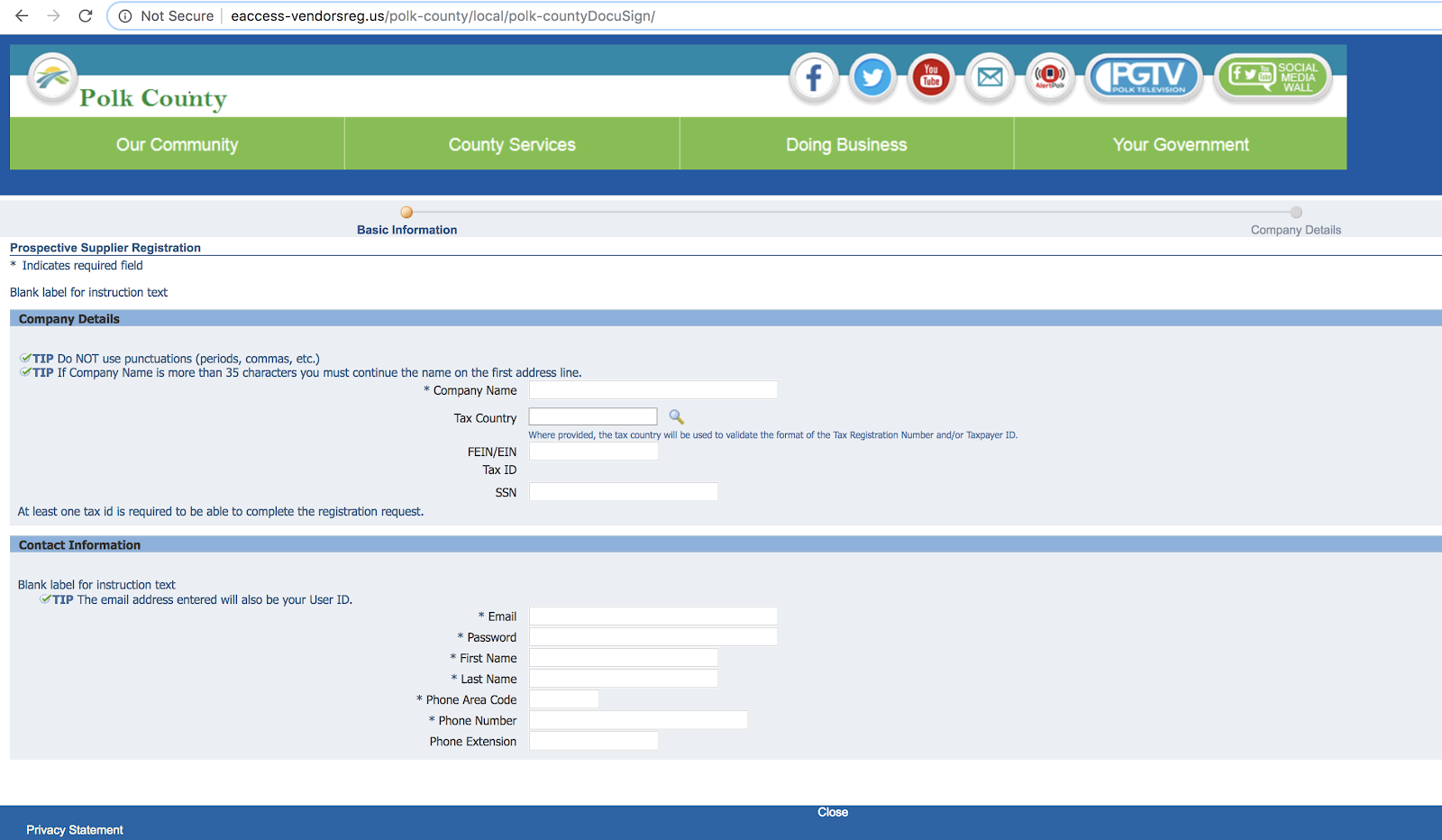Open the Social Media Wall icon
Image resolution: width=1442 pixels, height=840 pixels.
(x=1273, y=78)
